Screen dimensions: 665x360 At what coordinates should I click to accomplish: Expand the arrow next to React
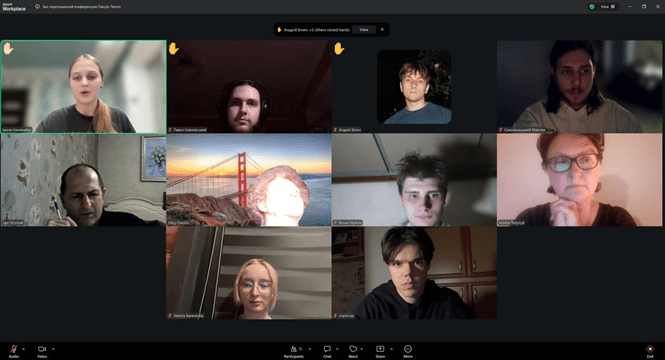pos(361,349)
